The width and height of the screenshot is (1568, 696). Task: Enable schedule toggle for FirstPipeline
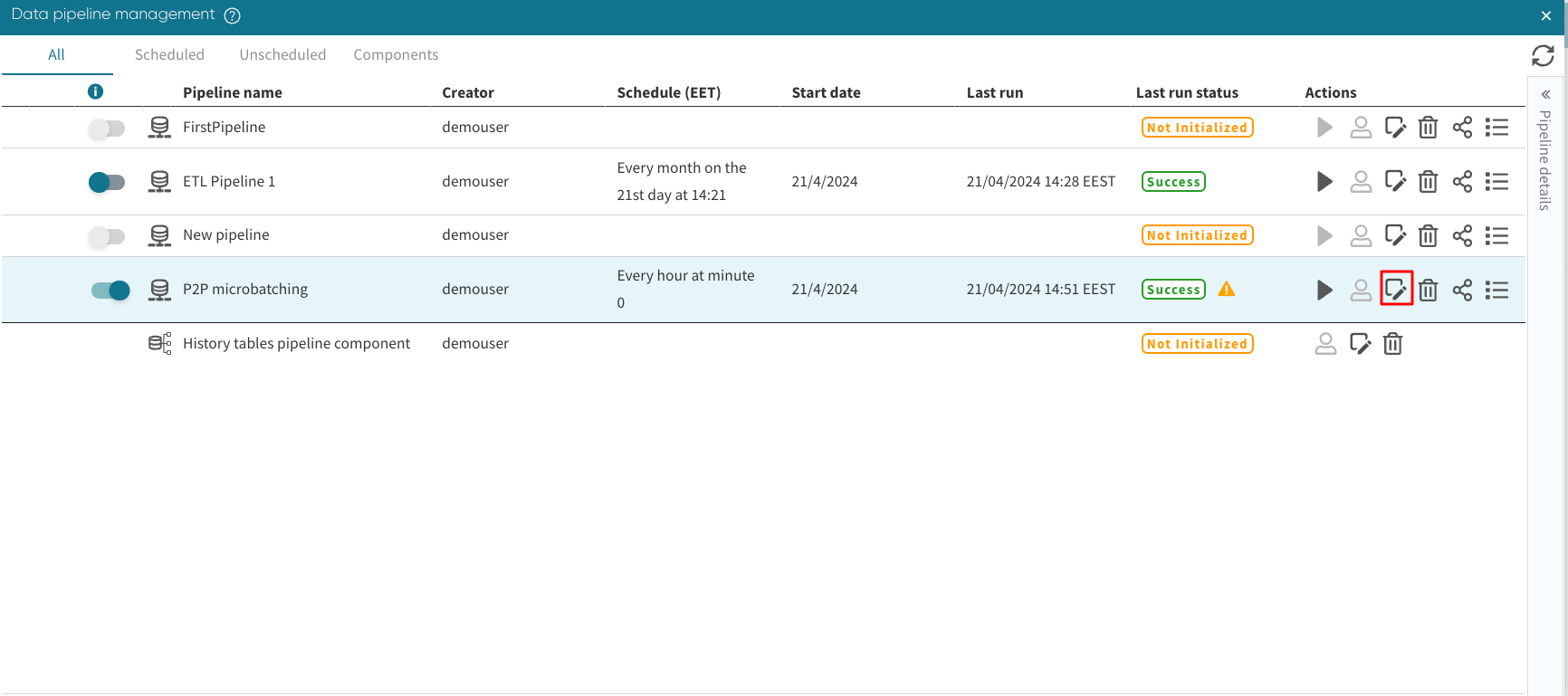click(x=107, y=129)
